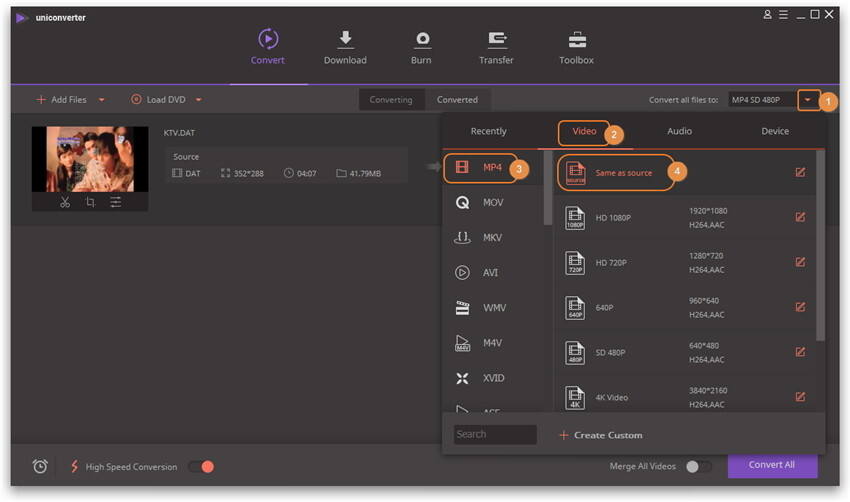The width and height of the screenshot is (850, 502).
Task: Select the WMV format
Action: [x=493, y=308]
